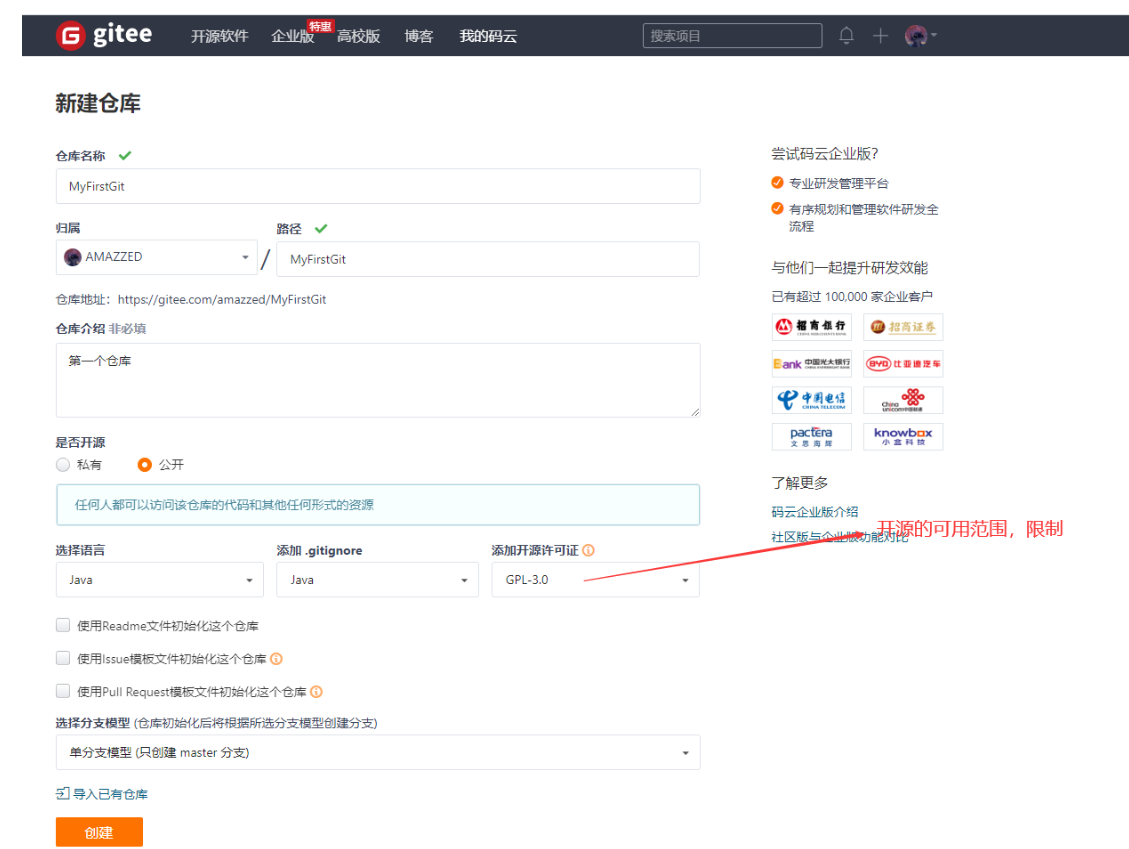
Task: Click the 仓库介绍 text area
Action: coord(378,380)
